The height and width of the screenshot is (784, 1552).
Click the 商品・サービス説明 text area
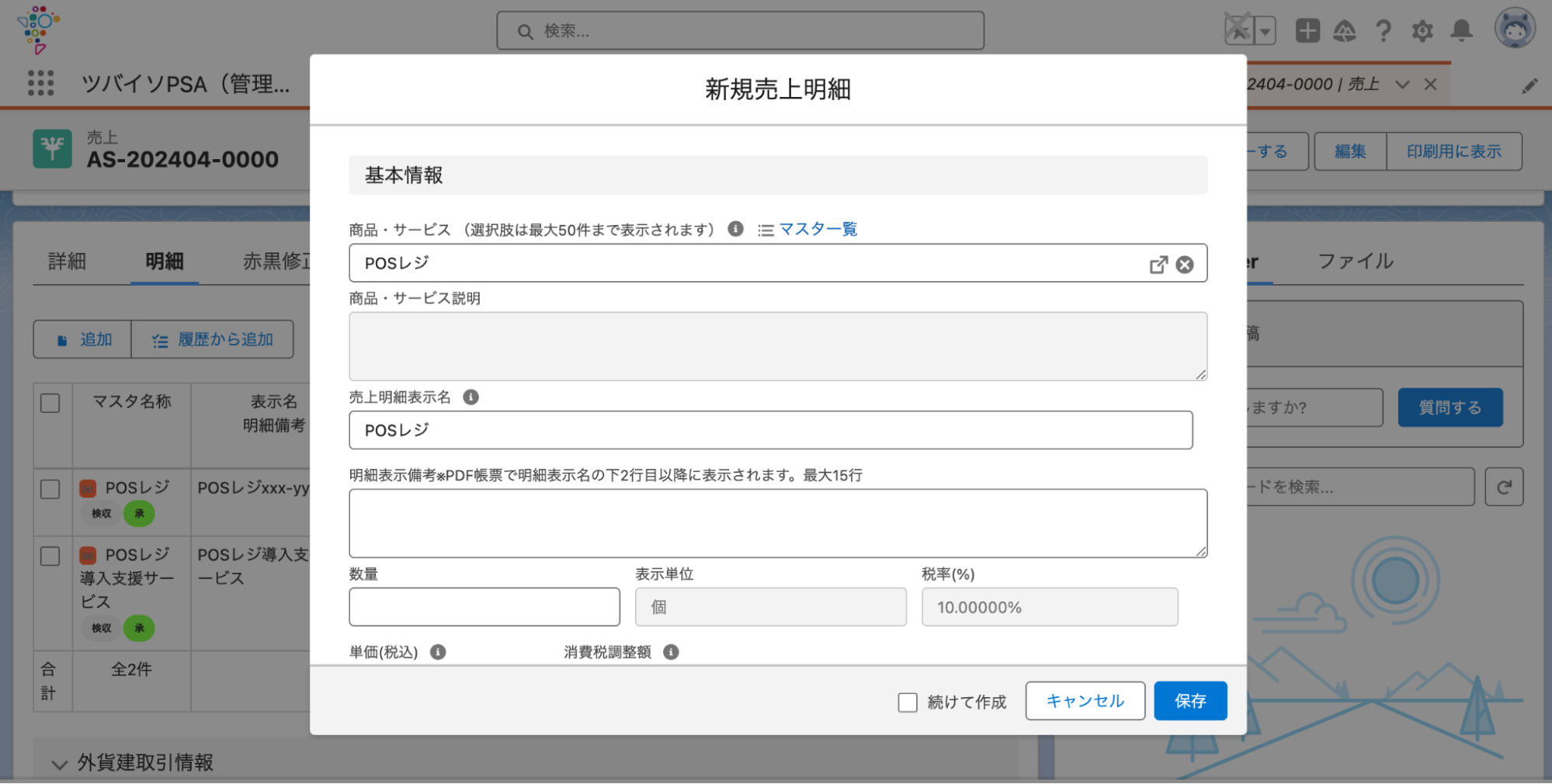[x=778, y=346]
